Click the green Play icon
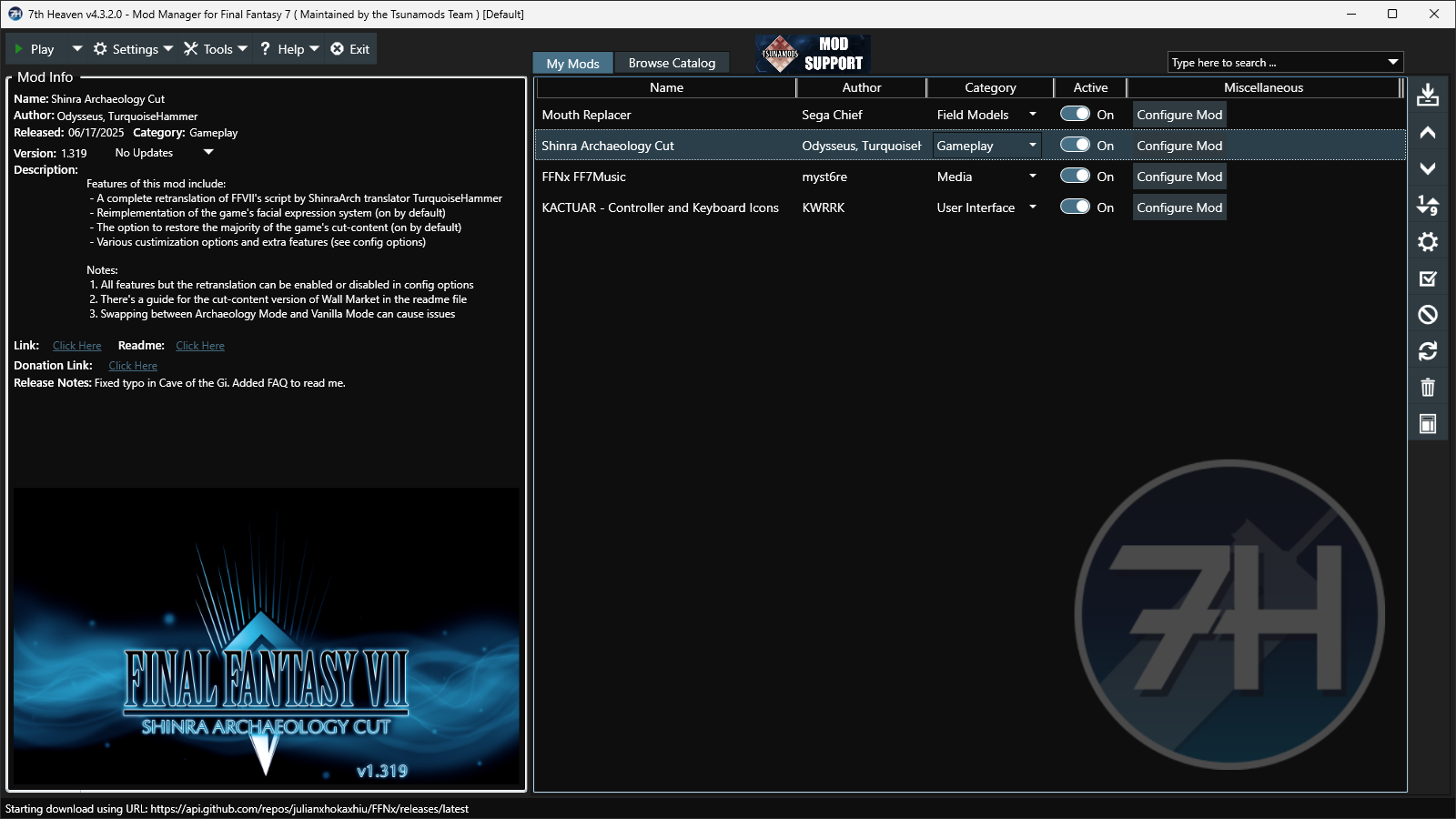 click(x=19, y=49)
